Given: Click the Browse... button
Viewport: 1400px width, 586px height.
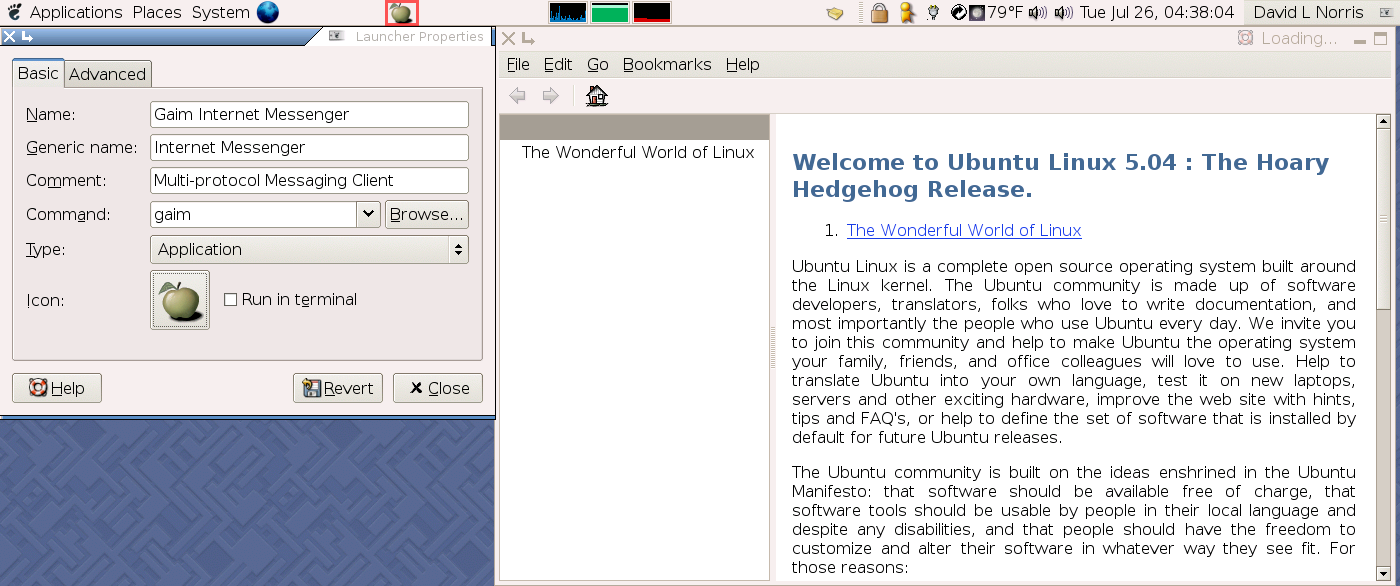Looking at the screenshot, I should [x=427, y=214].
